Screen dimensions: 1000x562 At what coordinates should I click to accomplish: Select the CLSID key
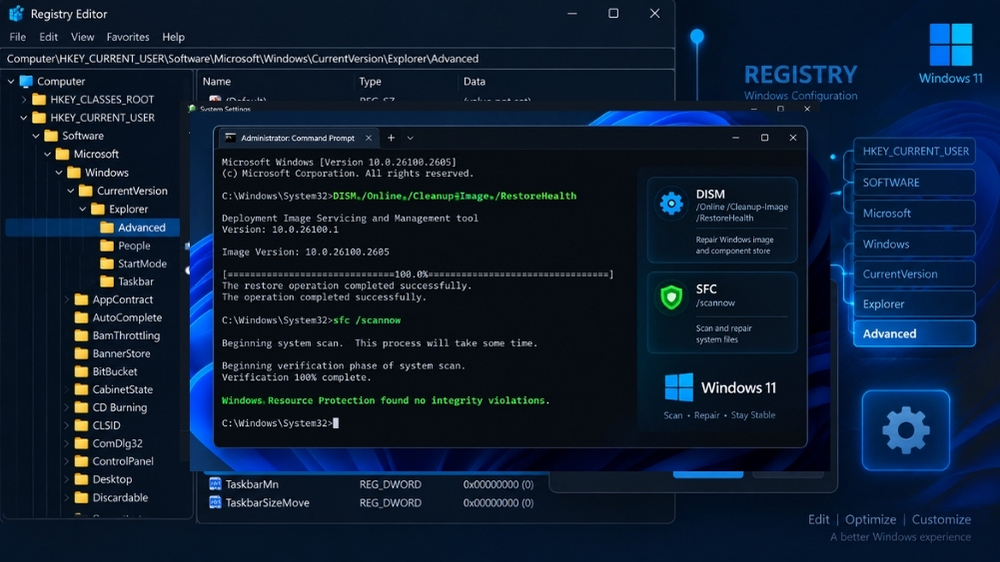click(x=106, y=425)
